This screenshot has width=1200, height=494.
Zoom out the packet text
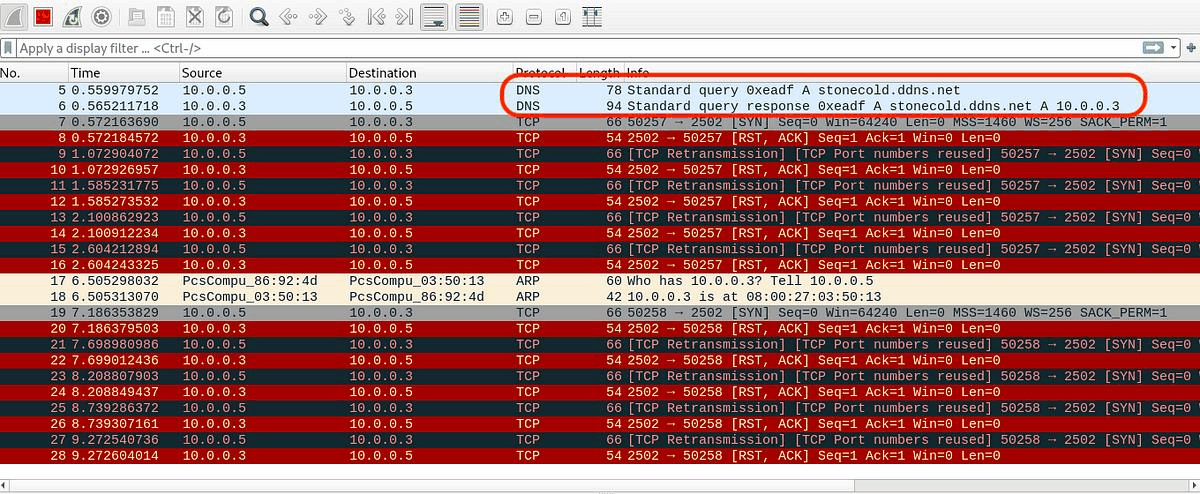[534, 16]
